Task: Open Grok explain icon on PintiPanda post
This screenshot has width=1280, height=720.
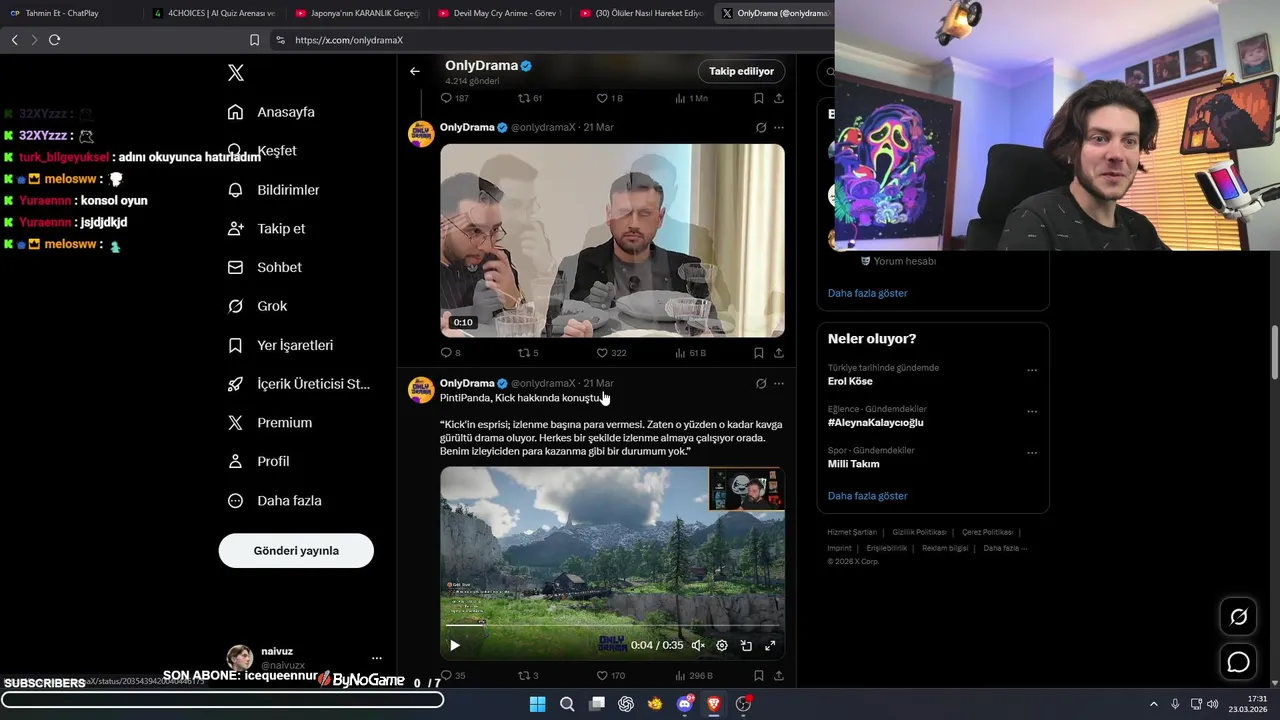Action: pos(761,383)
